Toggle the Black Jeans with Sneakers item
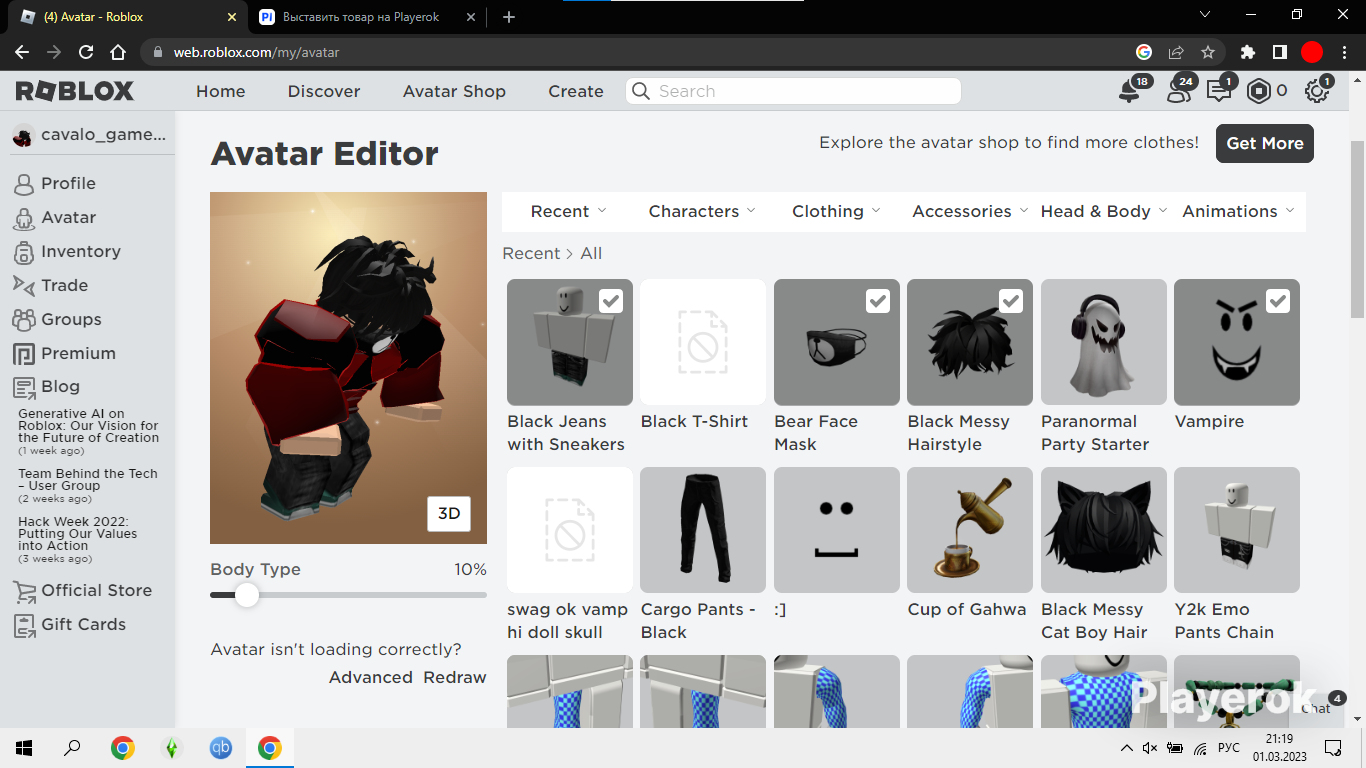Image resolution: width=1366 pixels, height=768 pixels. pyautogui.click(x=570, y=342)
